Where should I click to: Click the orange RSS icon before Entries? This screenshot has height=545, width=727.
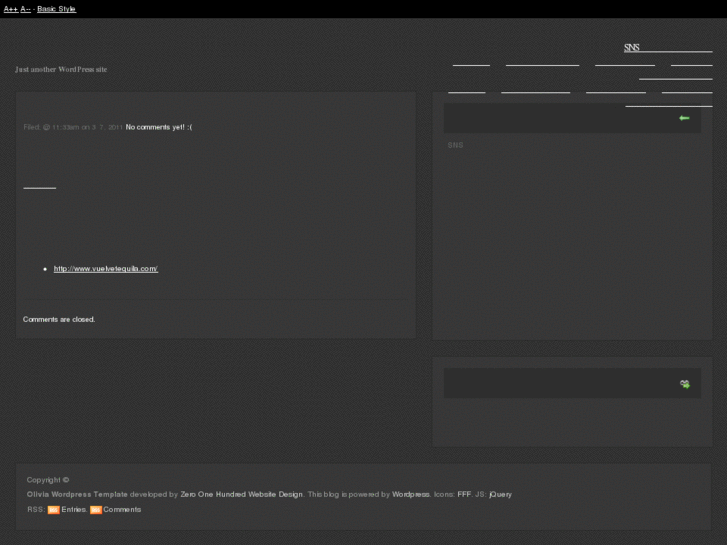pos(53,510)
